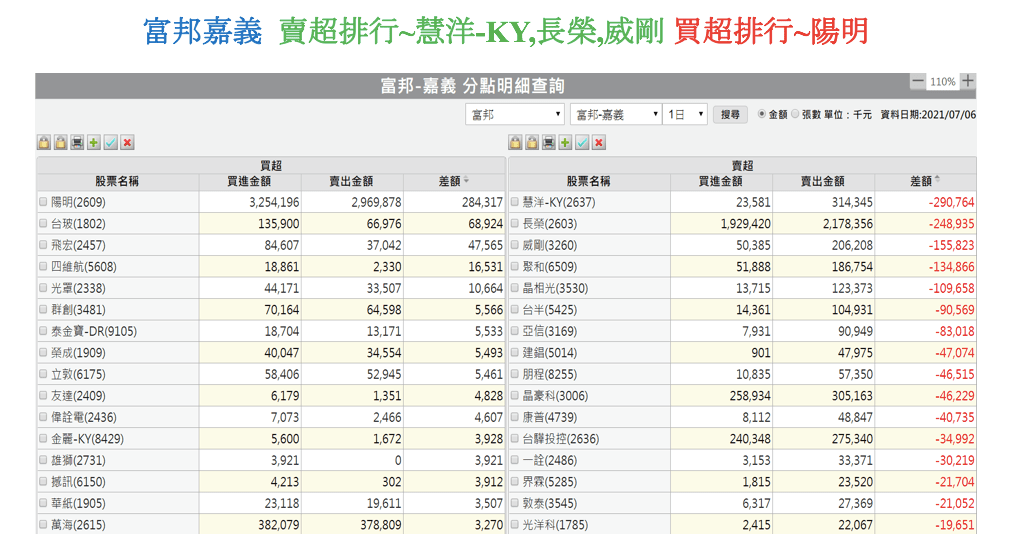1012x559 pixels.
Task: Click the checkmark icon above the 賣超 table
Action: point(582,143)
